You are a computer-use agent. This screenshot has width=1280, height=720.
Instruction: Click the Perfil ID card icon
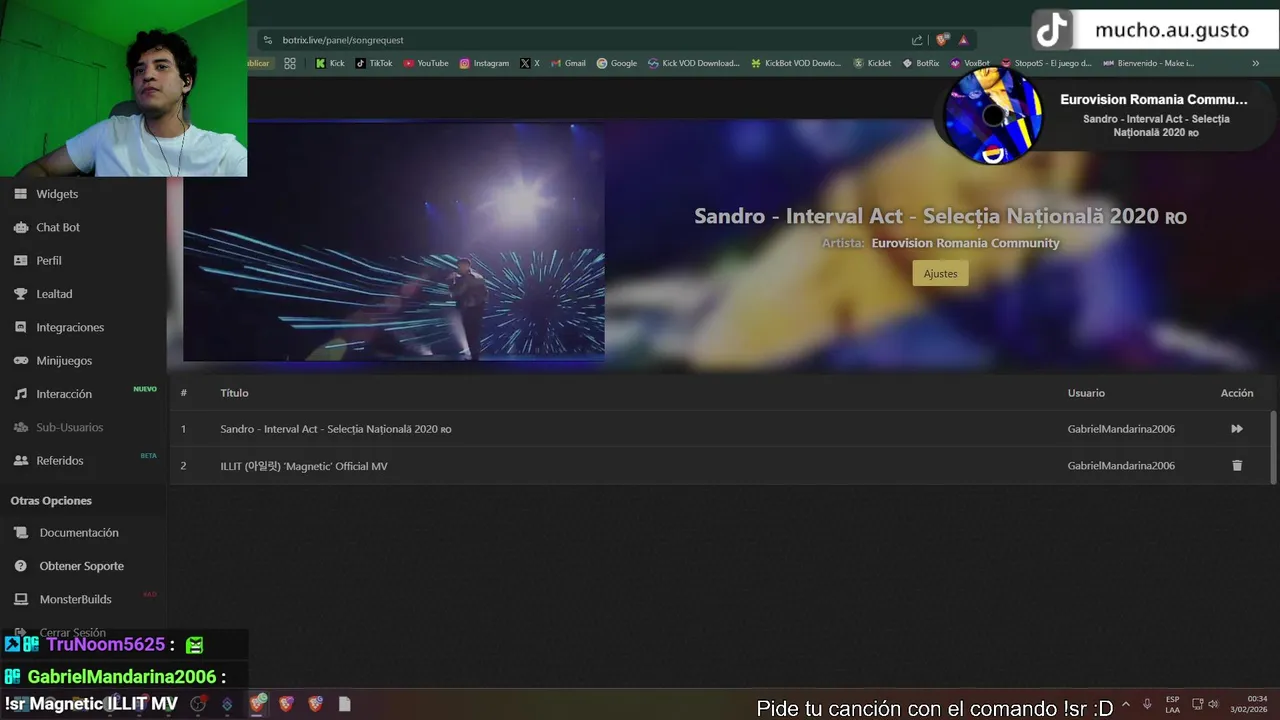(20, 260)
